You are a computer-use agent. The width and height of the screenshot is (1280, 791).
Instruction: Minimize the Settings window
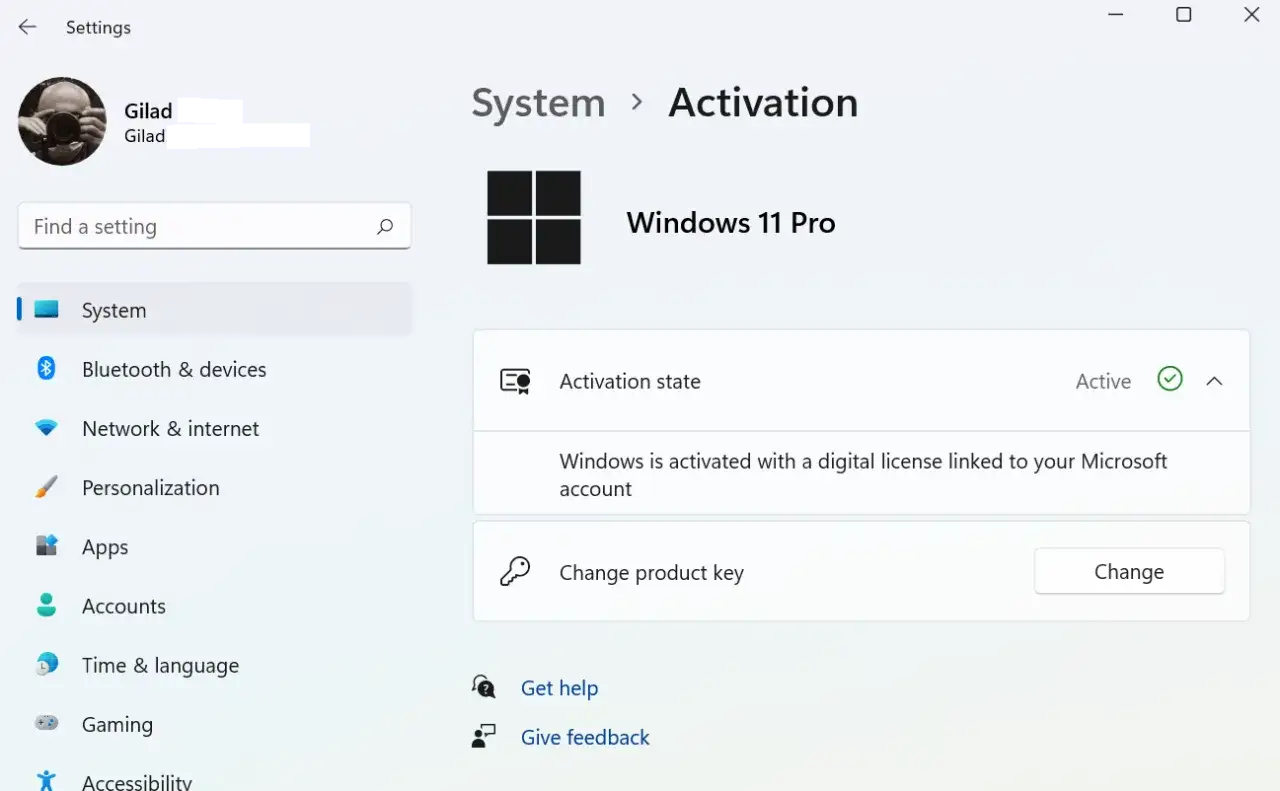click(x=1116, y=15)
